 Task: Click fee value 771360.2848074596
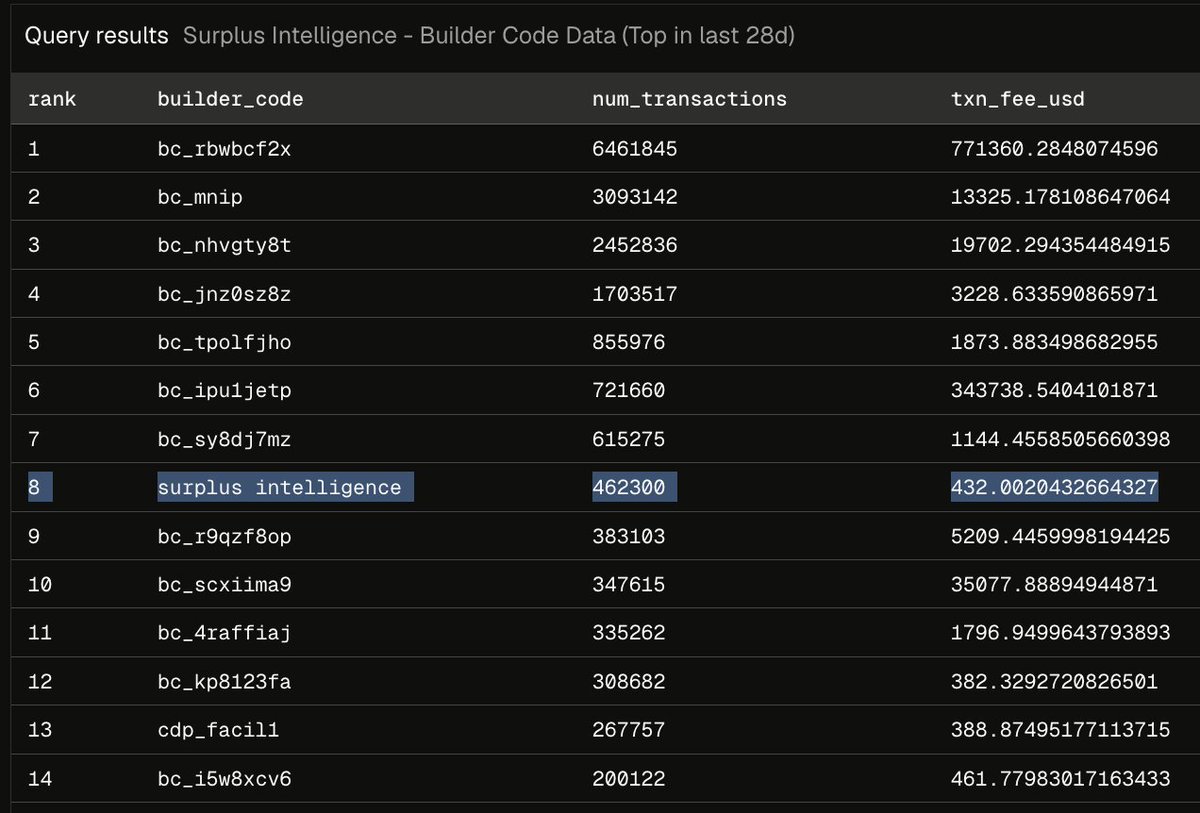coord(1054,149)
